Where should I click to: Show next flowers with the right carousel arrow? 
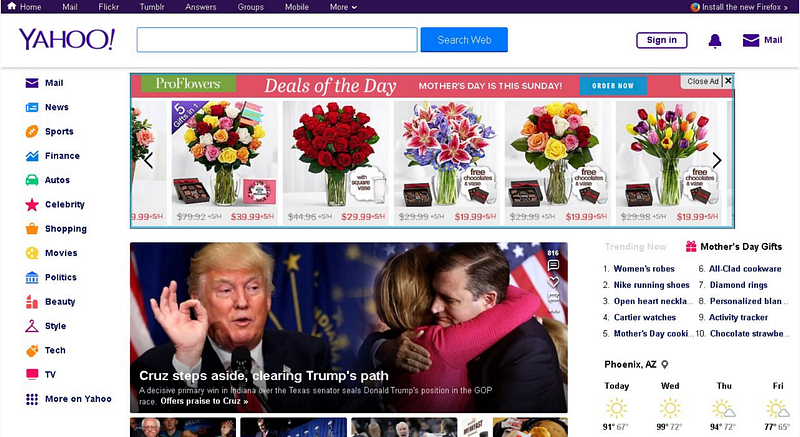(717, 160)
